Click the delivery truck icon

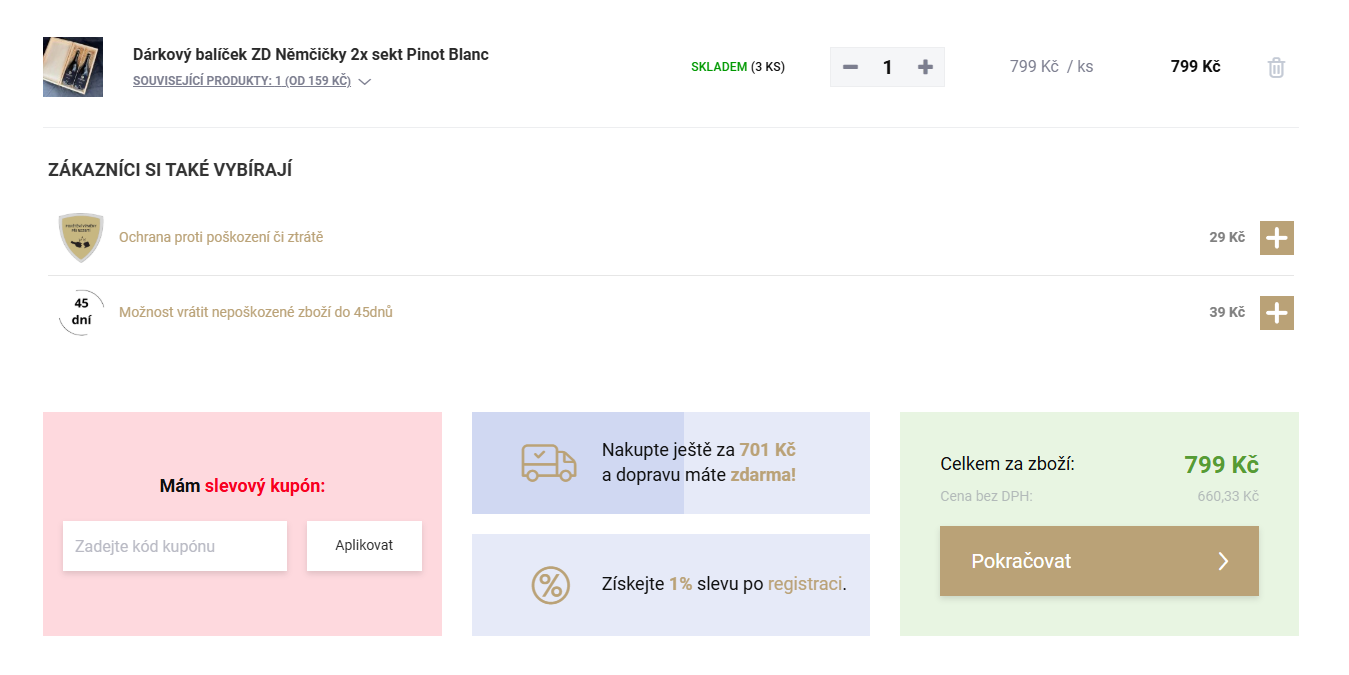549,463
